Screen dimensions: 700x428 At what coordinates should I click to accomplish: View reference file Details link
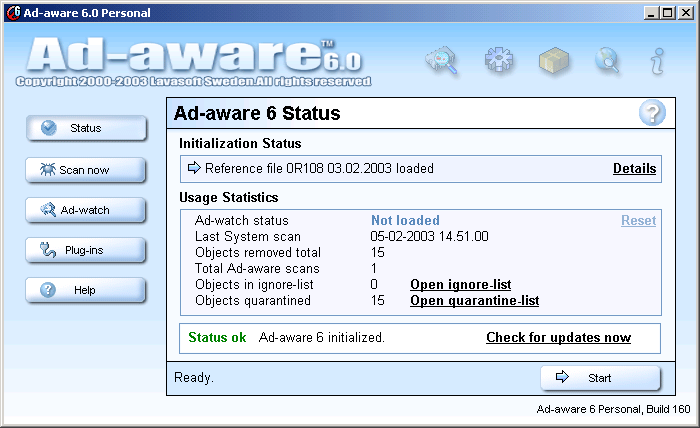point(634,168)
